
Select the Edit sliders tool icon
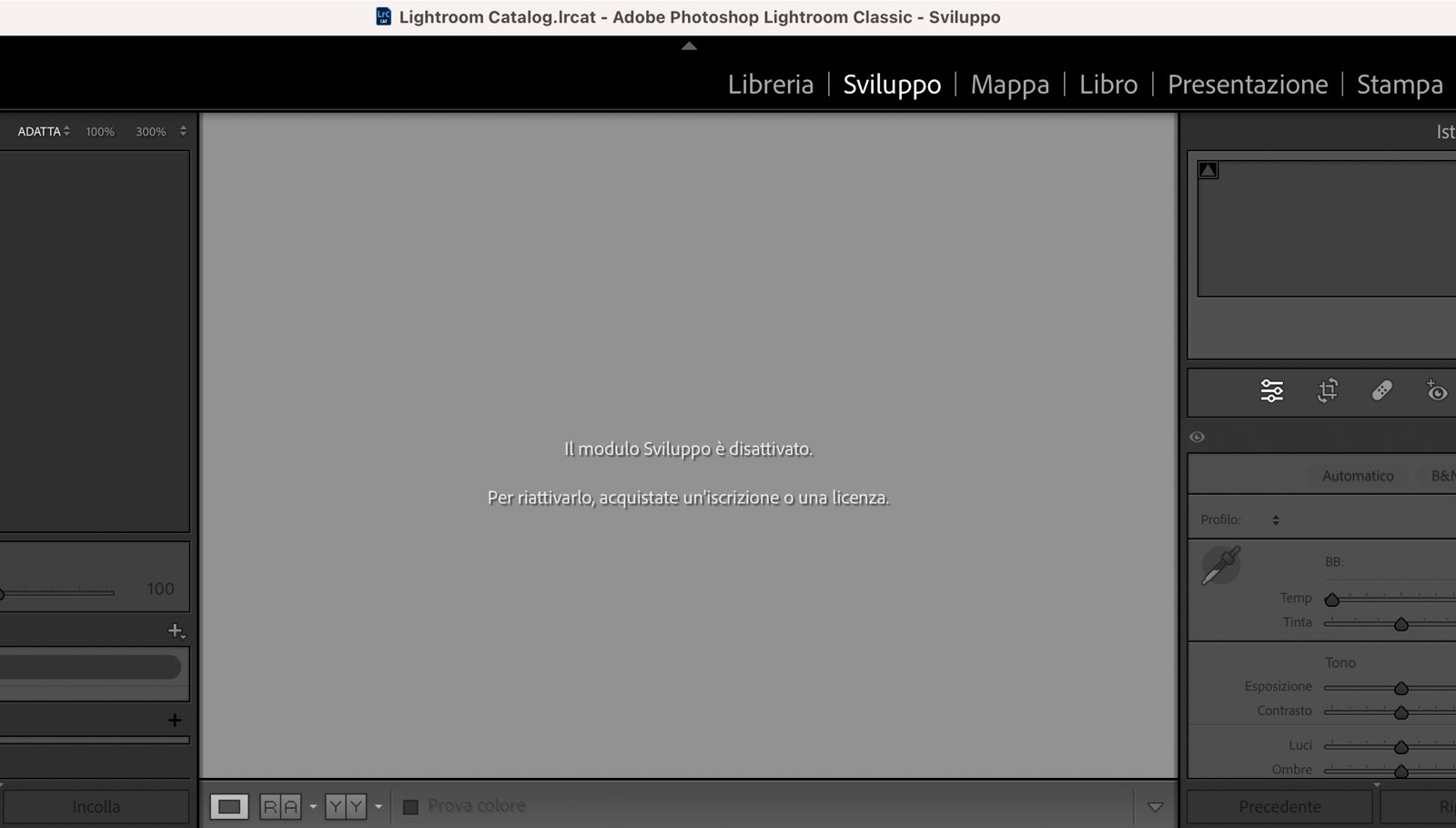[1271, 391]
